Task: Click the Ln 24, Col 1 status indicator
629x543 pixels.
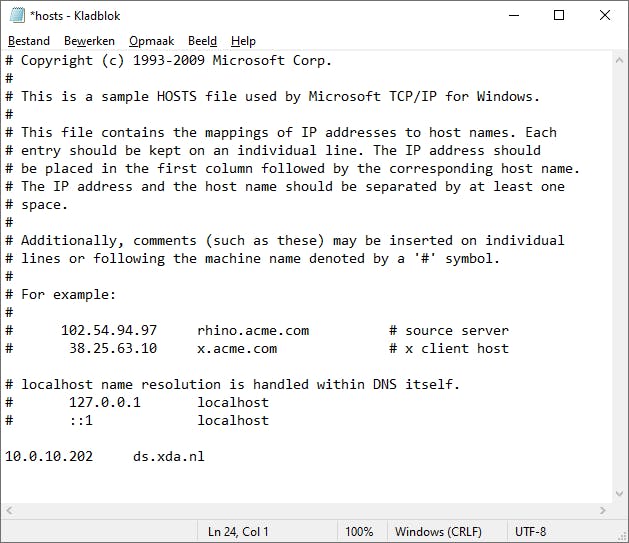Action: [x=238, y=532]
